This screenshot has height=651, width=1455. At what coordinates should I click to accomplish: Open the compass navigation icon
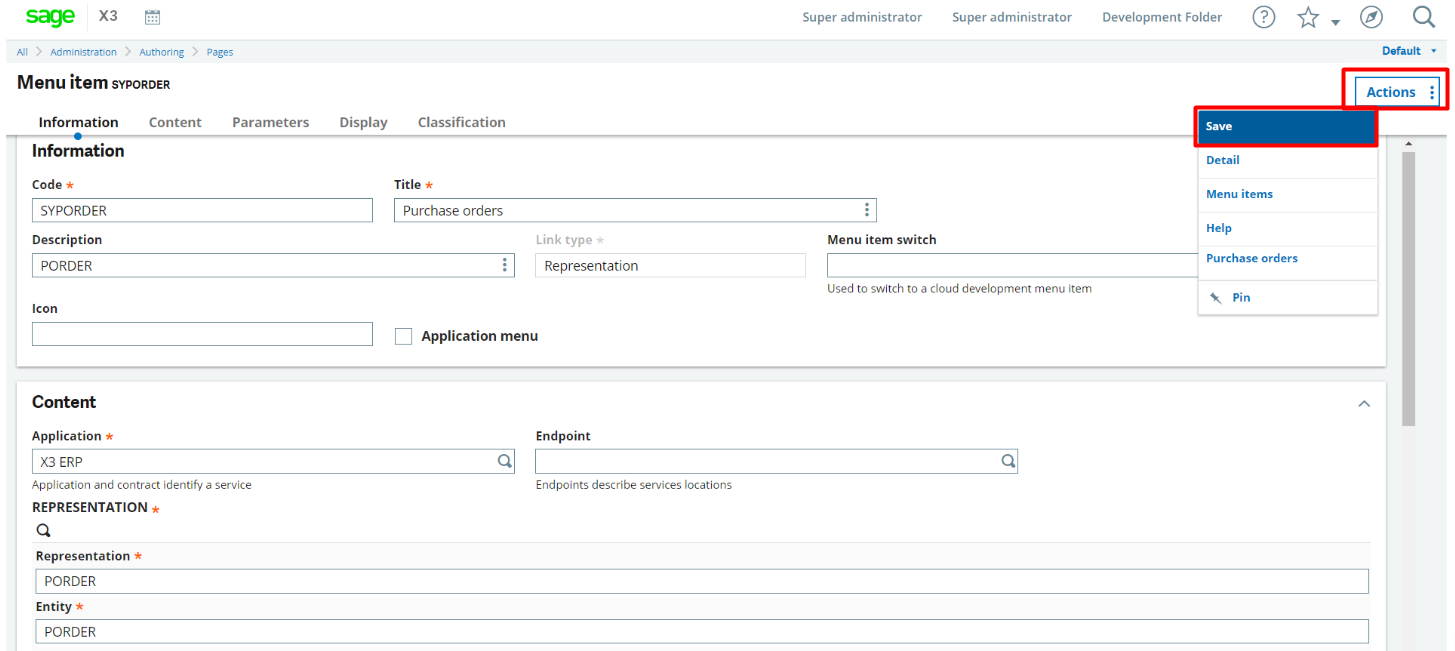click(1370, 16)
